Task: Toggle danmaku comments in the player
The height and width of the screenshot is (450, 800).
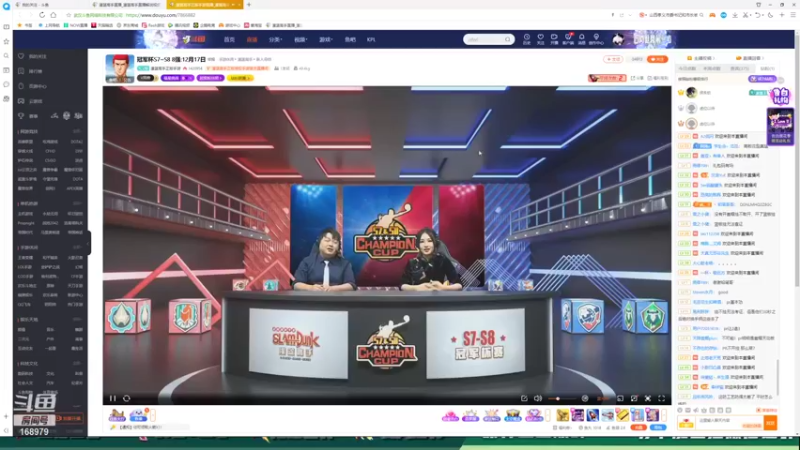Action: 585,398
